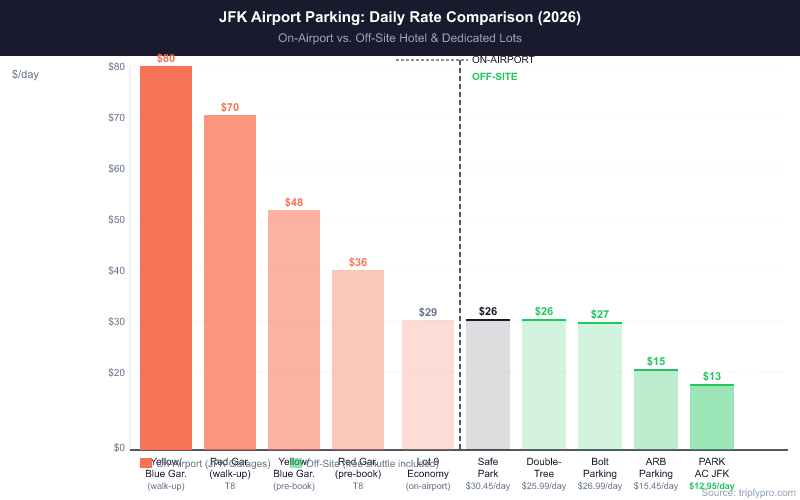Click the $30.45/day label under Safe Park
Screen dimensions: 800x500
pyautogui.click(x=488, y=486)
